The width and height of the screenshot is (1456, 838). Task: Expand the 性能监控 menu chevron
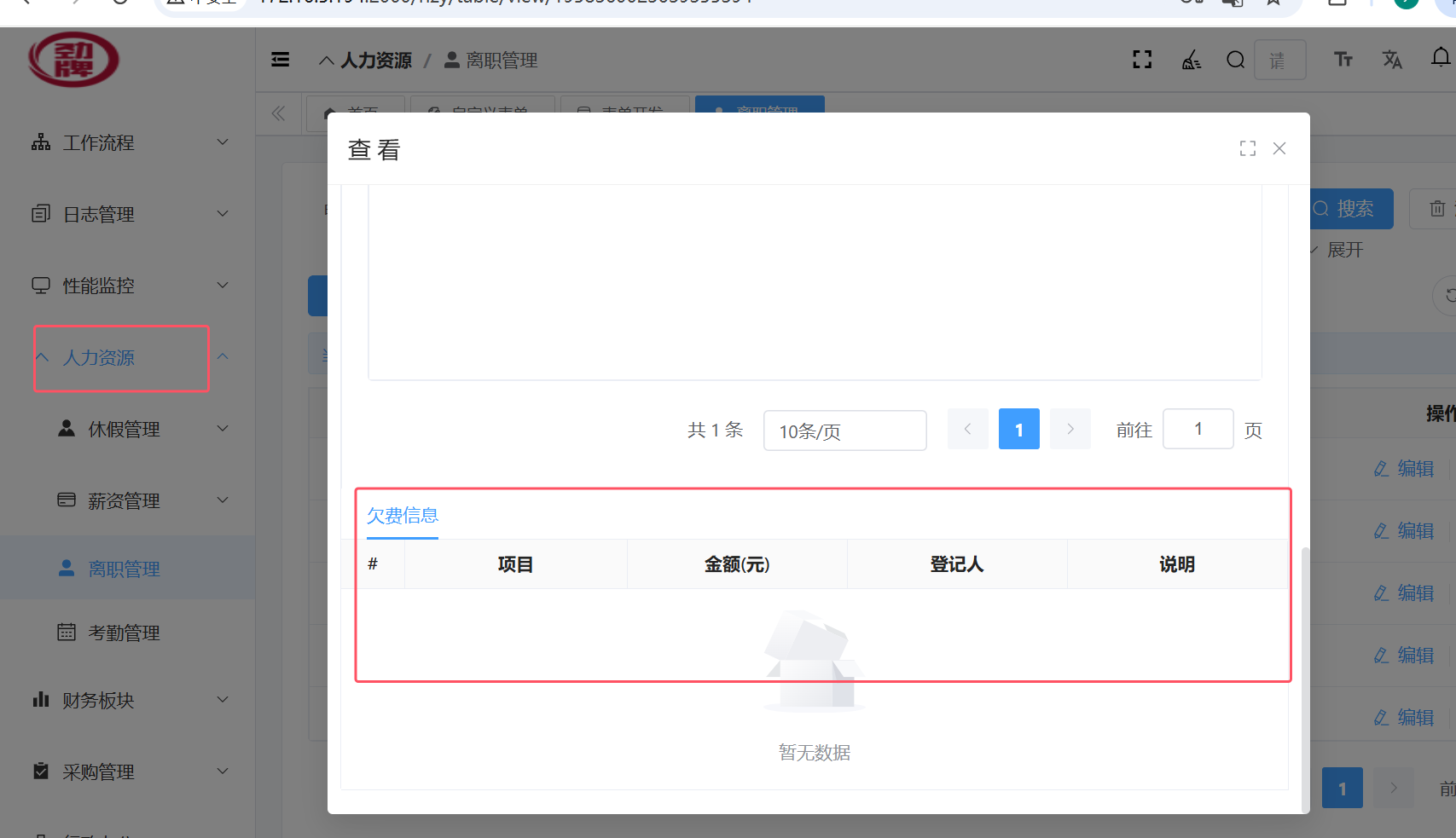[x=223, y=286]
